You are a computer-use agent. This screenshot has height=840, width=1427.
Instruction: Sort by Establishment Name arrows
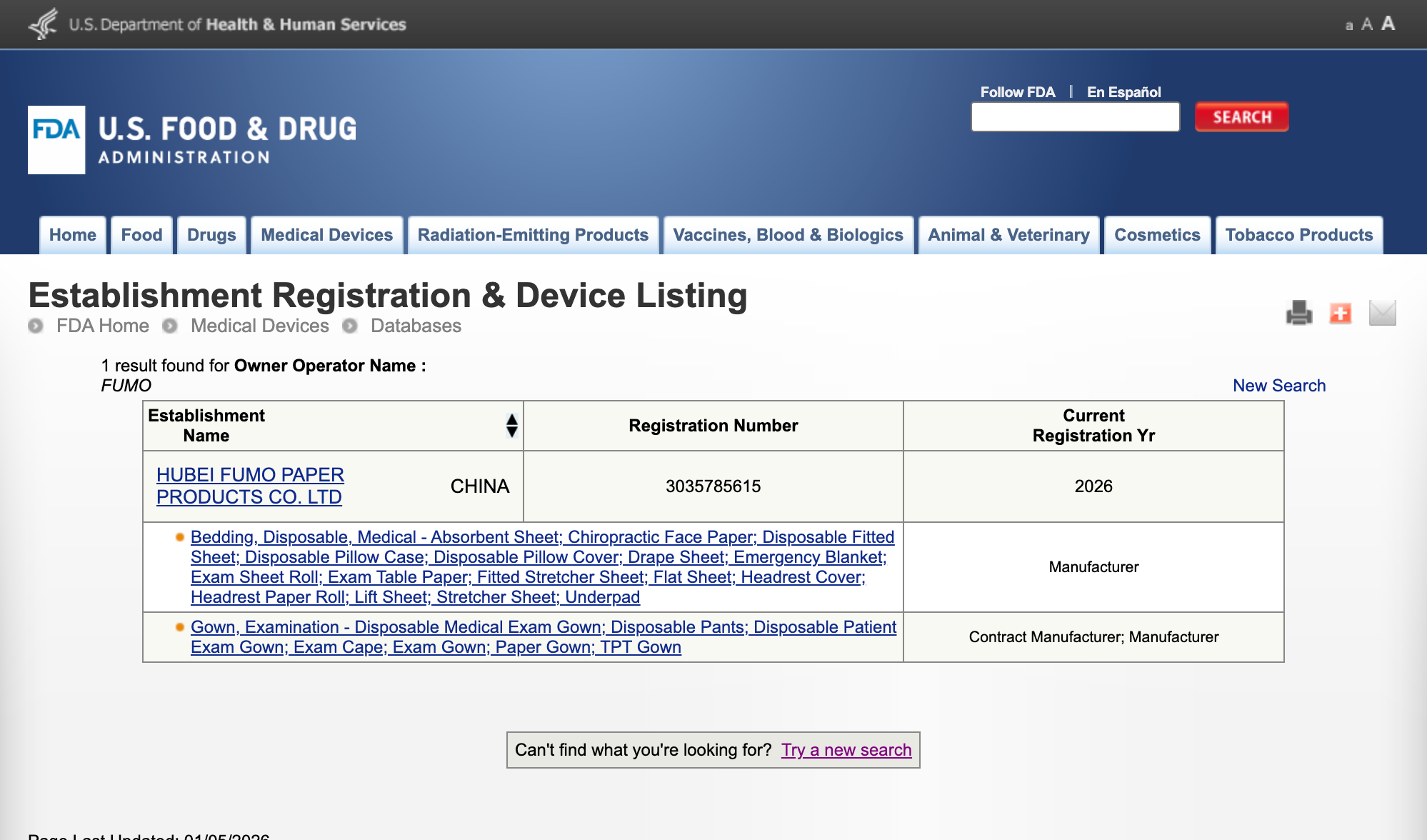click(x=511, y=426)
